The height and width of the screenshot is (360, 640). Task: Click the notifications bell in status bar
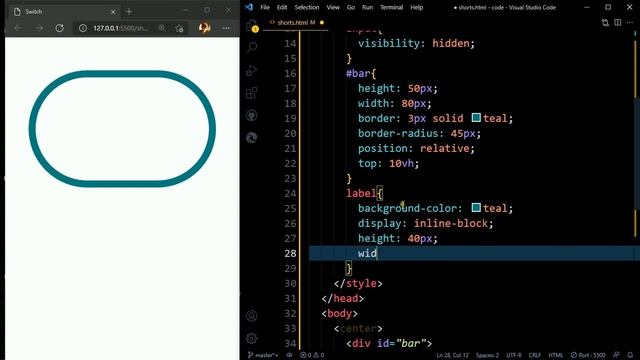[x=630, y=355]
